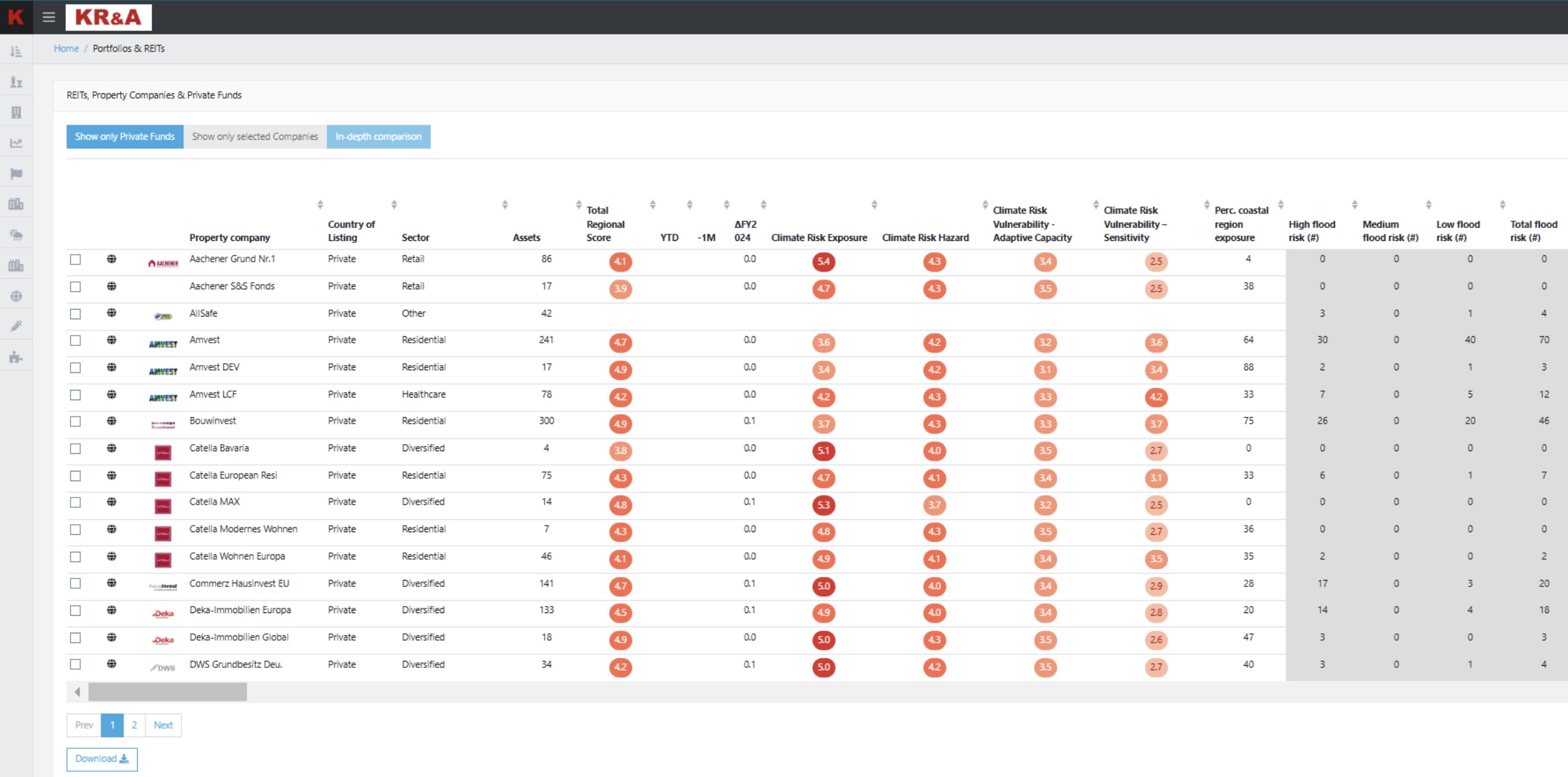Viewport: 1568px width, 777px height.
Task: Click the globe icon for DWS Grundbesitz Deu.
Action: (x=112, y=664)
